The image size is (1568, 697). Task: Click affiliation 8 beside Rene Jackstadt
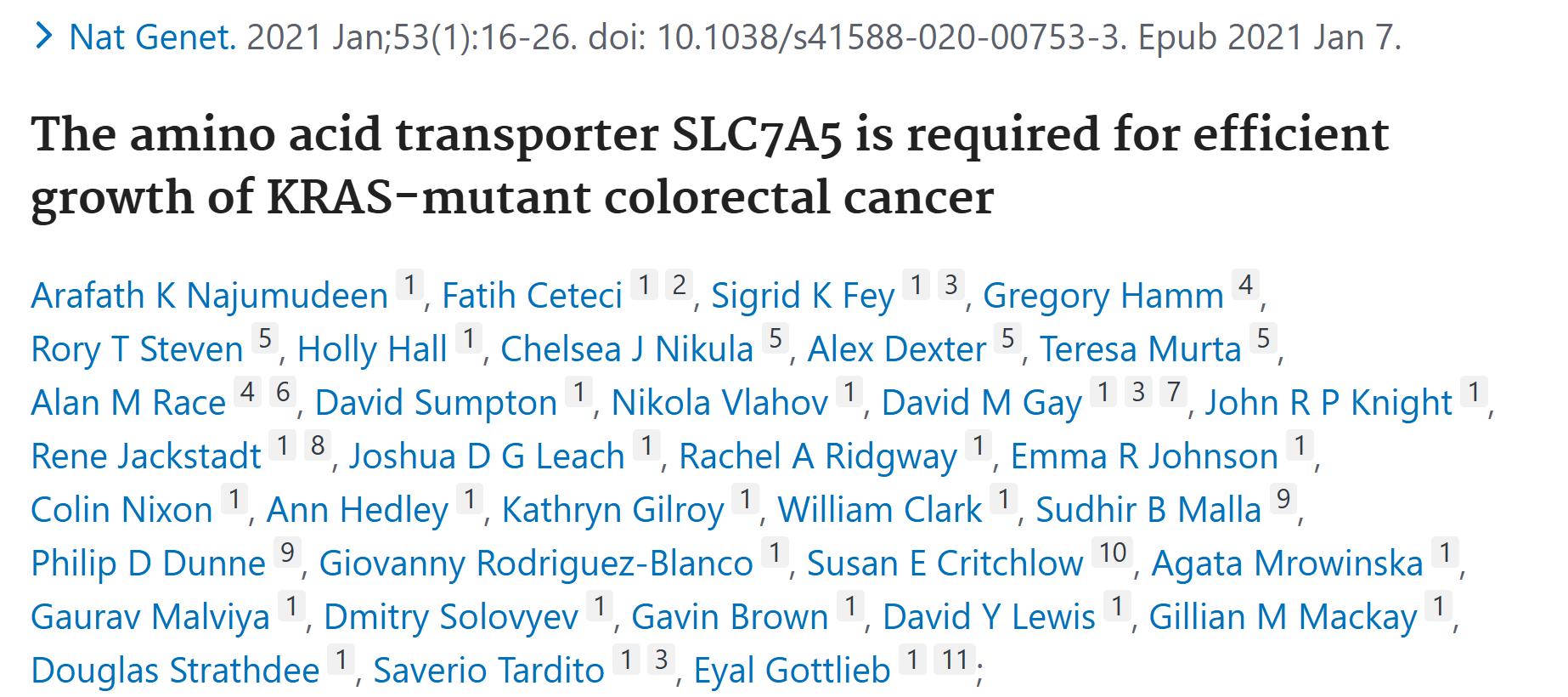[318, 445]
